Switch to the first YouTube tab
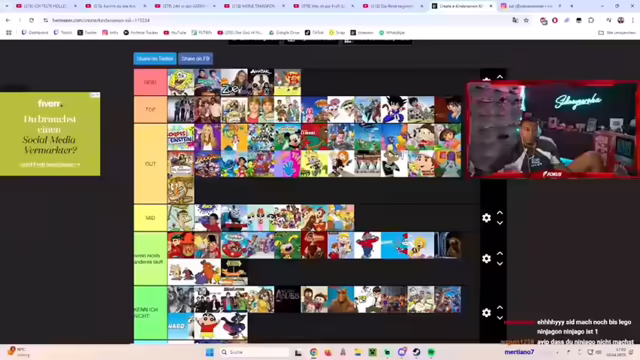This screenshot has width=640, height=360. pos(47,6)
